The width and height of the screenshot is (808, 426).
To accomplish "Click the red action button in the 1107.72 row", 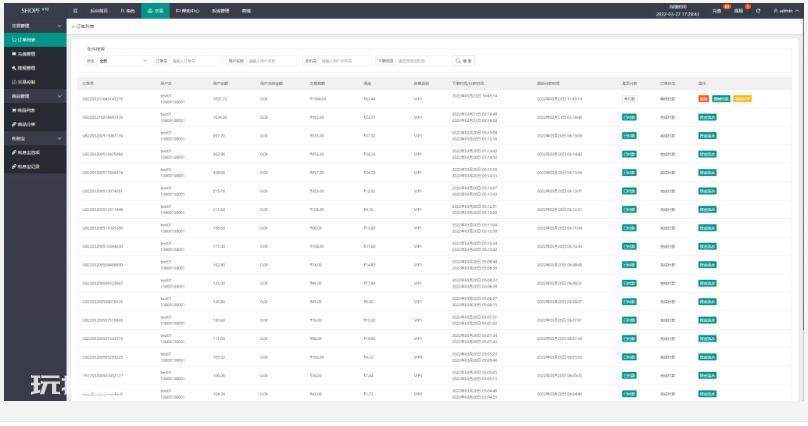I will [703, 98].
